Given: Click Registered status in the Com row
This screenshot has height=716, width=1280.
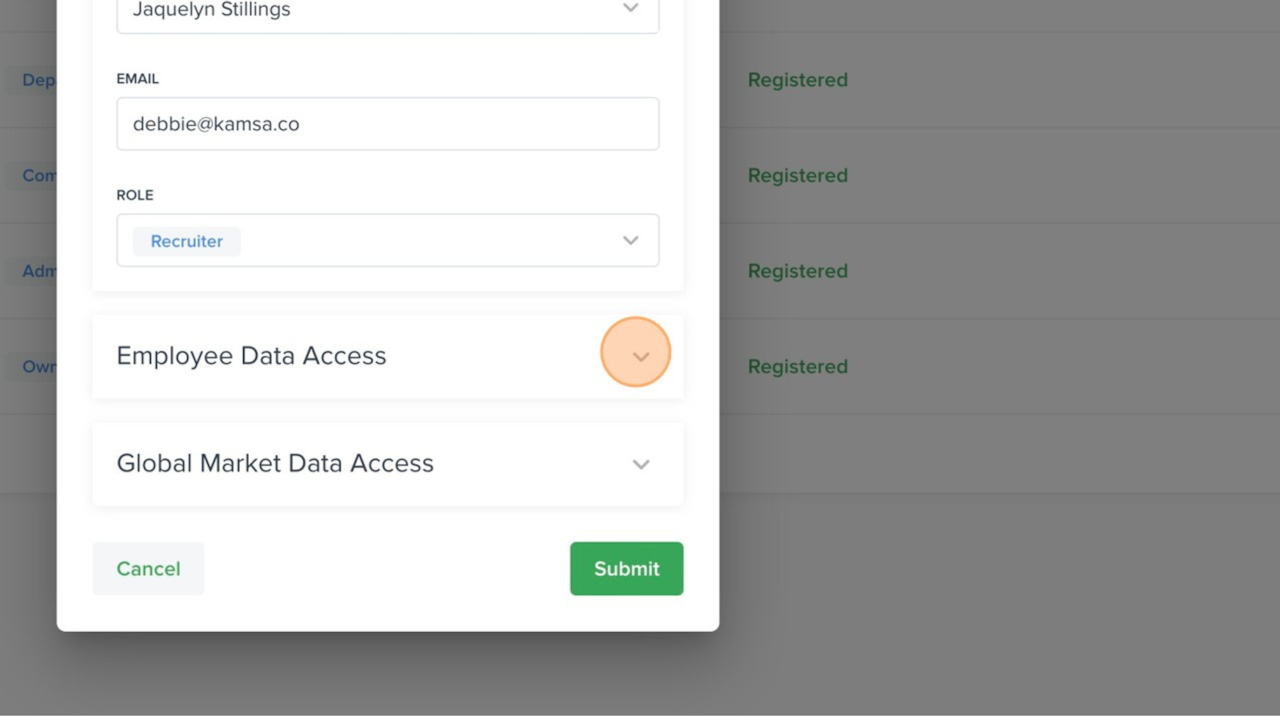Looking at the screenshot, I should 797,176.
